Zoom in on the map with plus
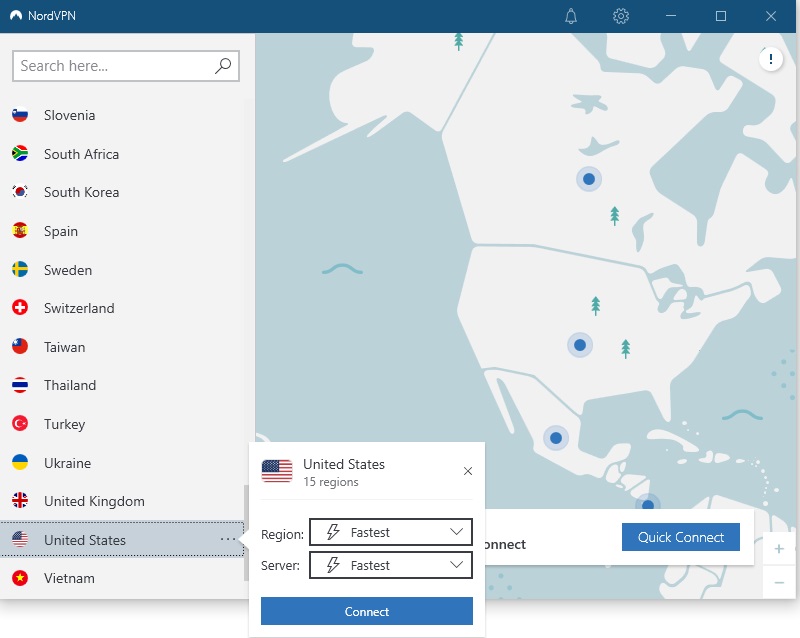The width and height of the screenshot is (800, 638). (x=779, y=549)
